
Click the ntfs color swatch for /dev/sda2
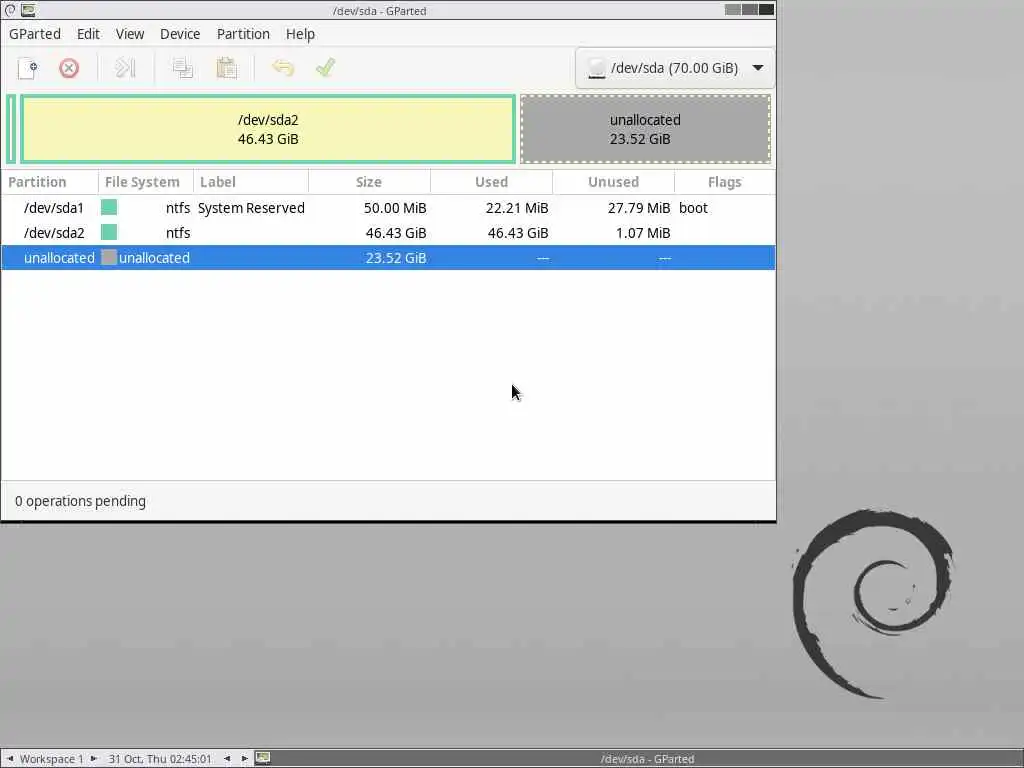click(109, 232)
